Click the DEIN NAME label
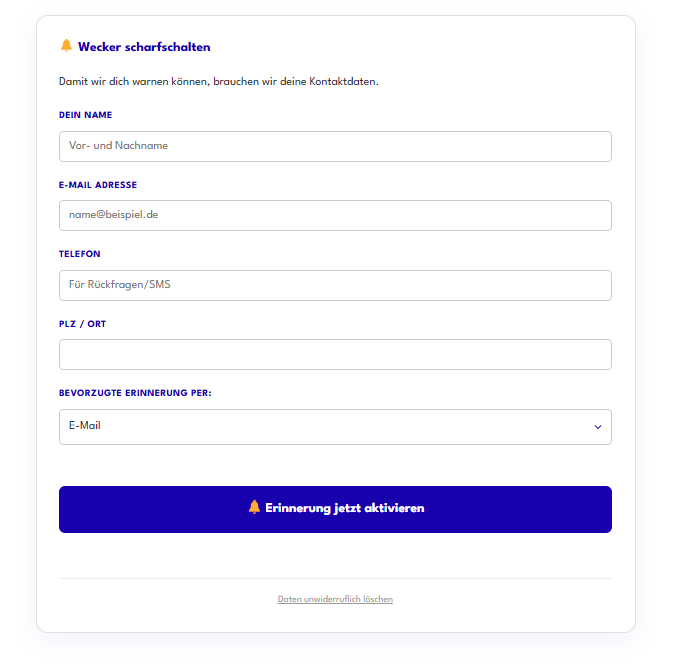Image resolution: width=676 pixels, height=672 pixels. [x=86, y=115]
